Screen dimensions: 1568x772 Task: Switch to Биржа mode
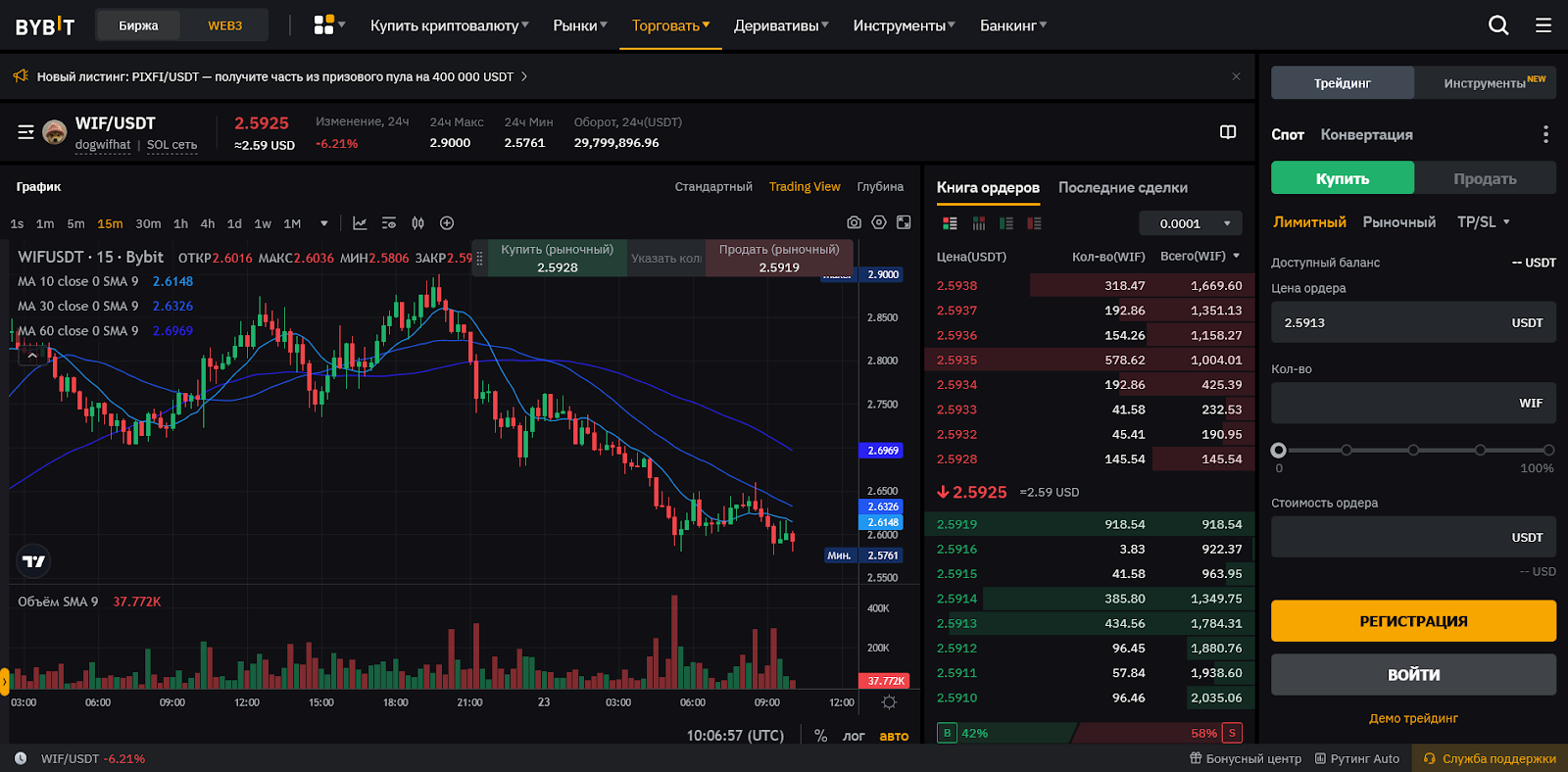point(138,25)
